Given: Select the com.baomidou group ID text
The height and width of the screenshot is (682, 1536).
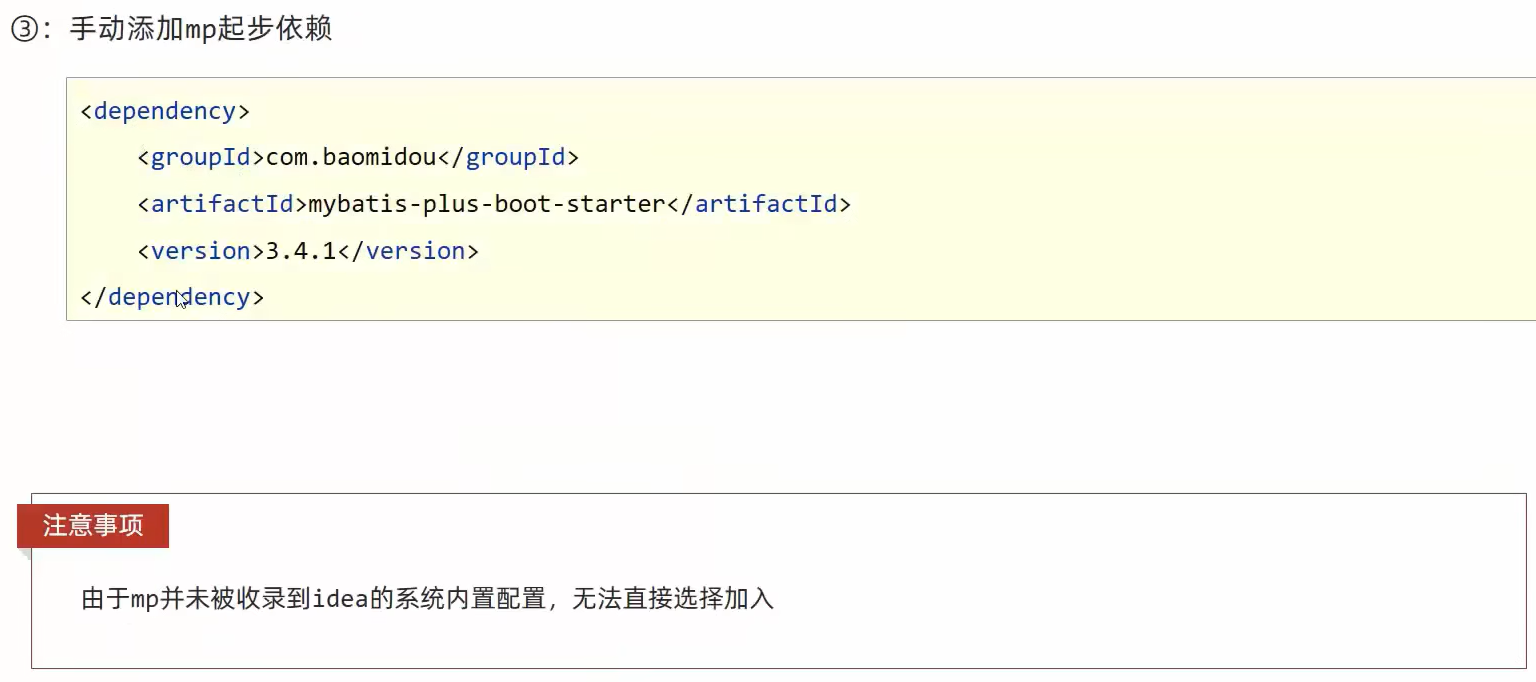Looking at the screenshot, I should pos(351,157).
